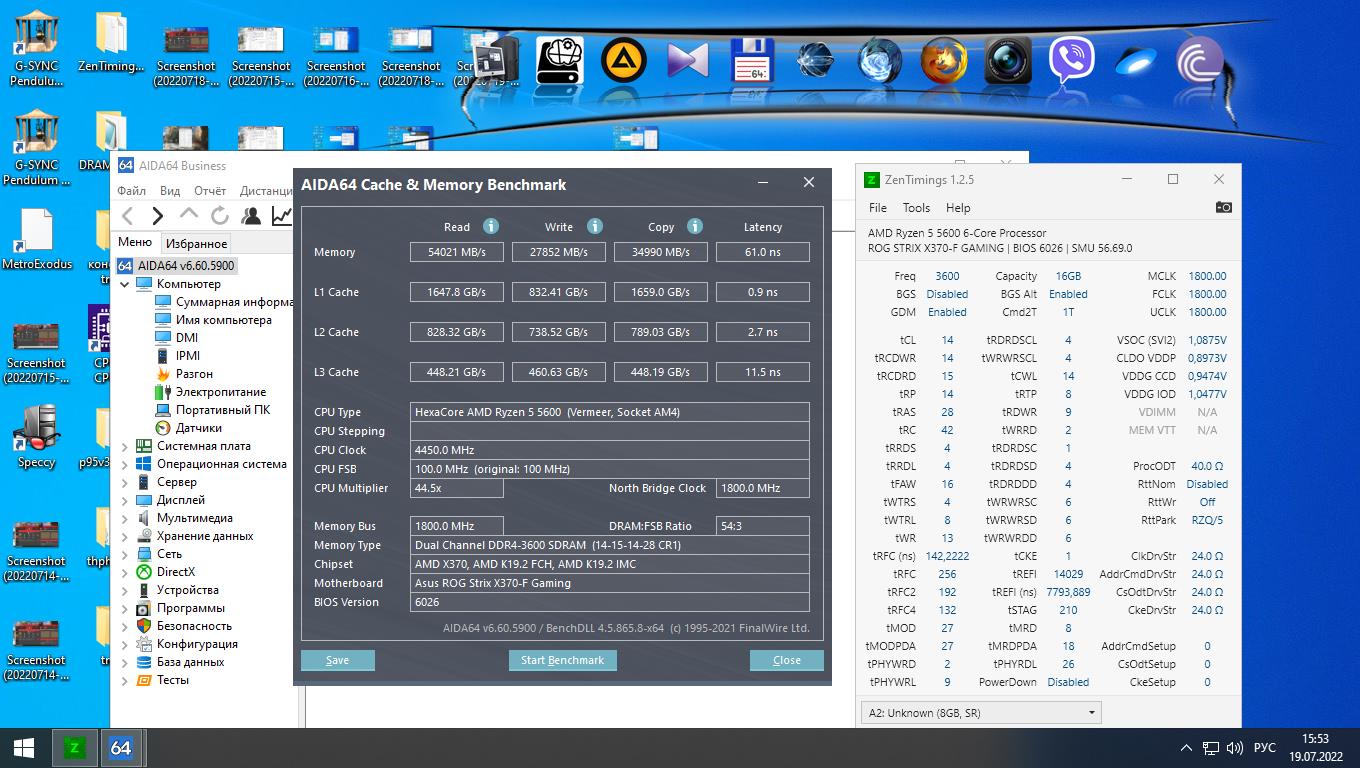Image resolution: width=1360 pixels, height=768 pixels.
Task: Go up one level in AIDA64 toolbar
Action: coord(188,215)
